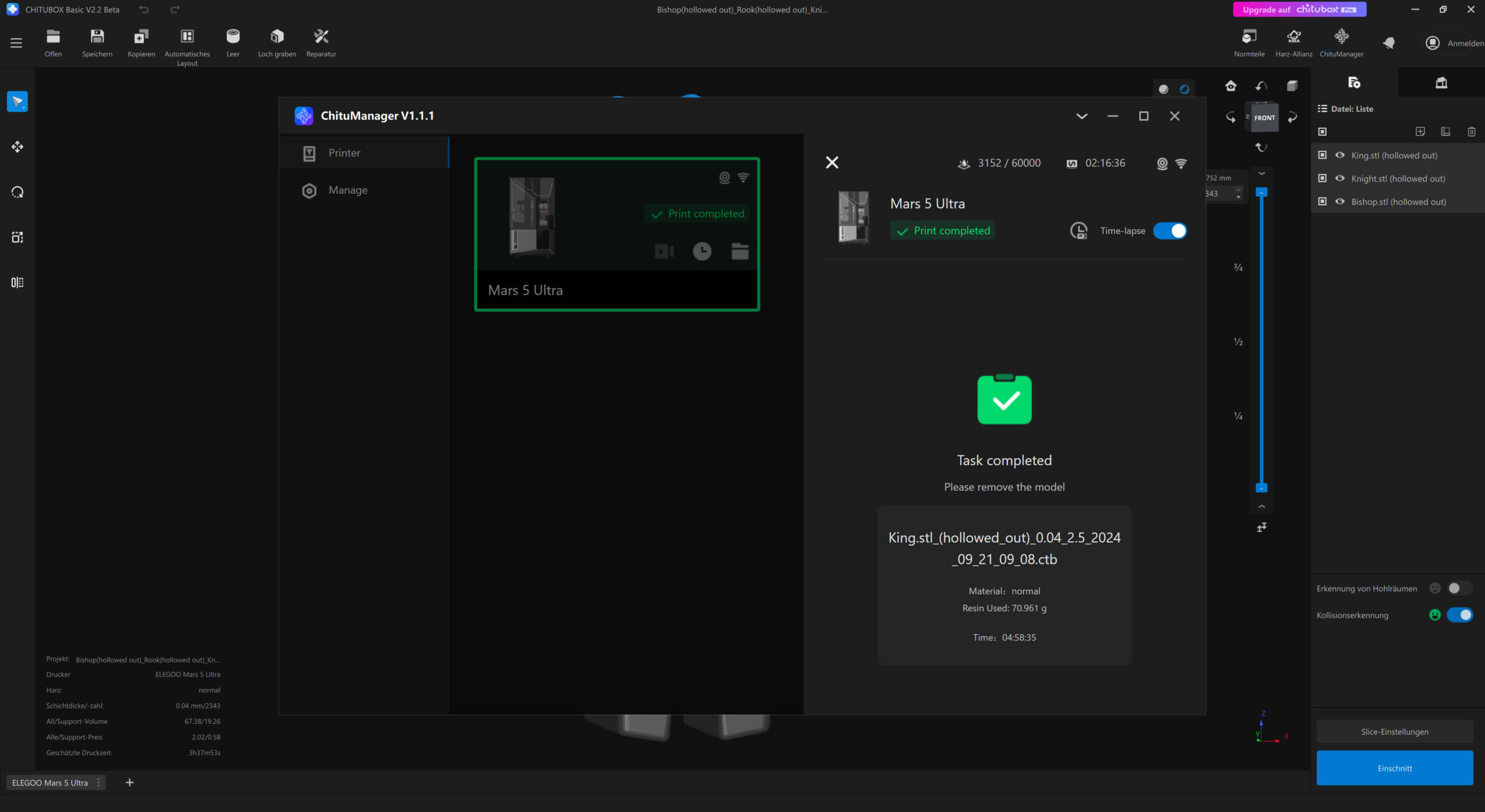
Task: Click the top handle of layer slider
Action: 1261,192
